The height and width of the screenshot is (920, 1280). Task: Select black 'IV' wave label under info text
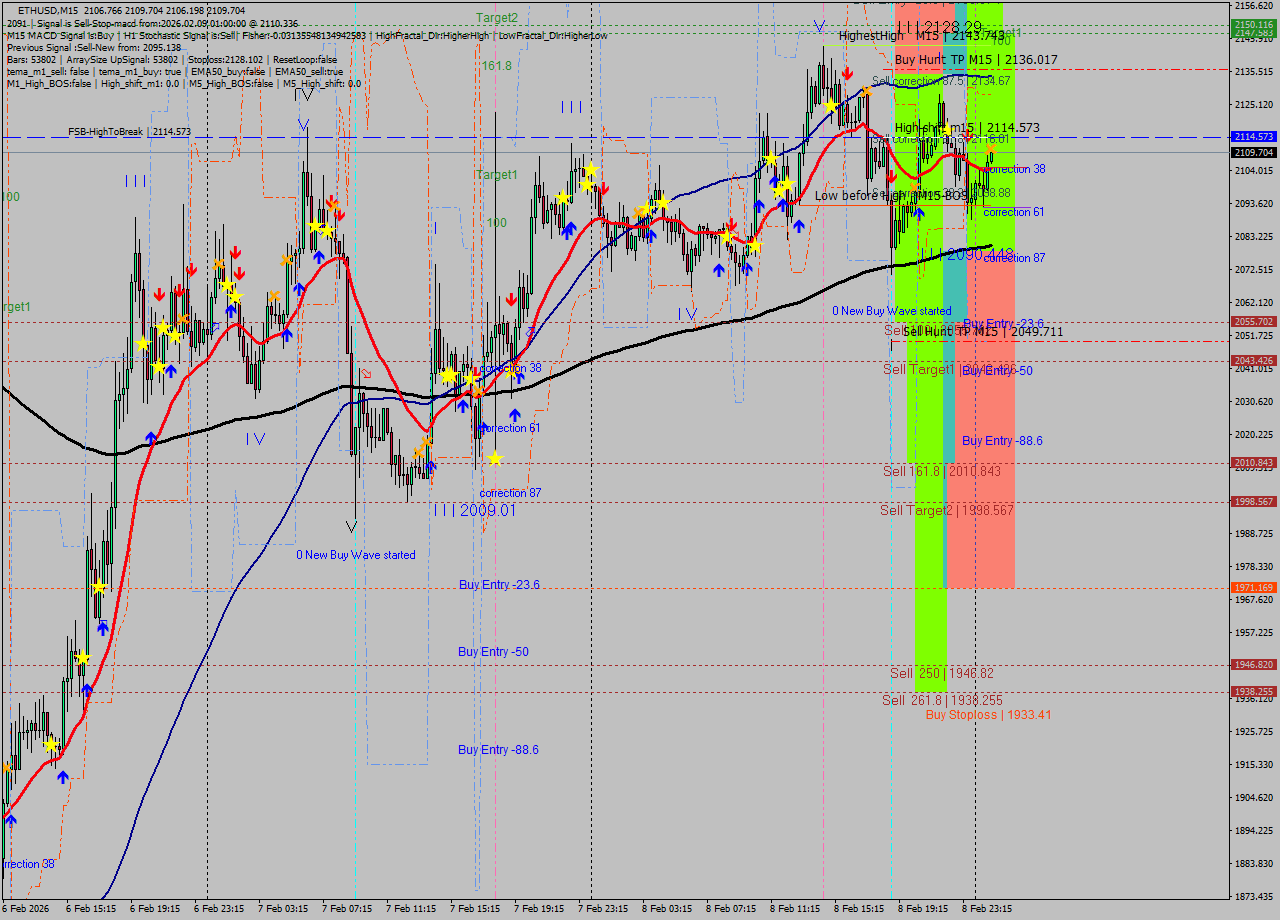[x=306, y=94]
